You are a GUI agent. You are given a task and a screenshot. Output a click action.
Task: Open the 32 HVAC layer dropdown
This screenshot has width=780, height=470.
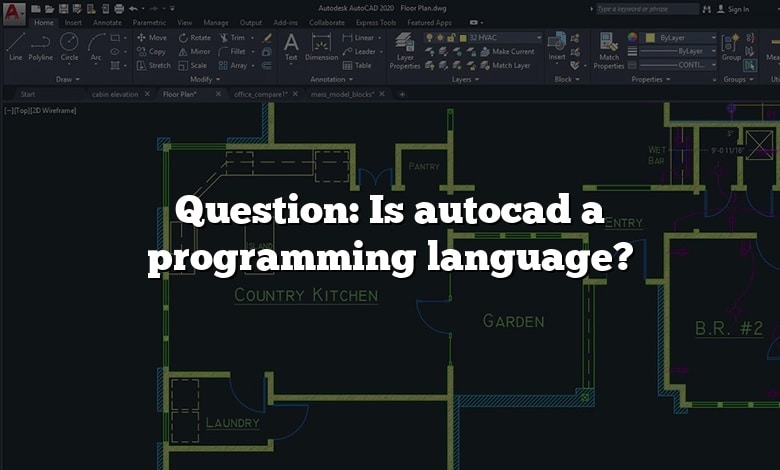[x=539, y=37]
